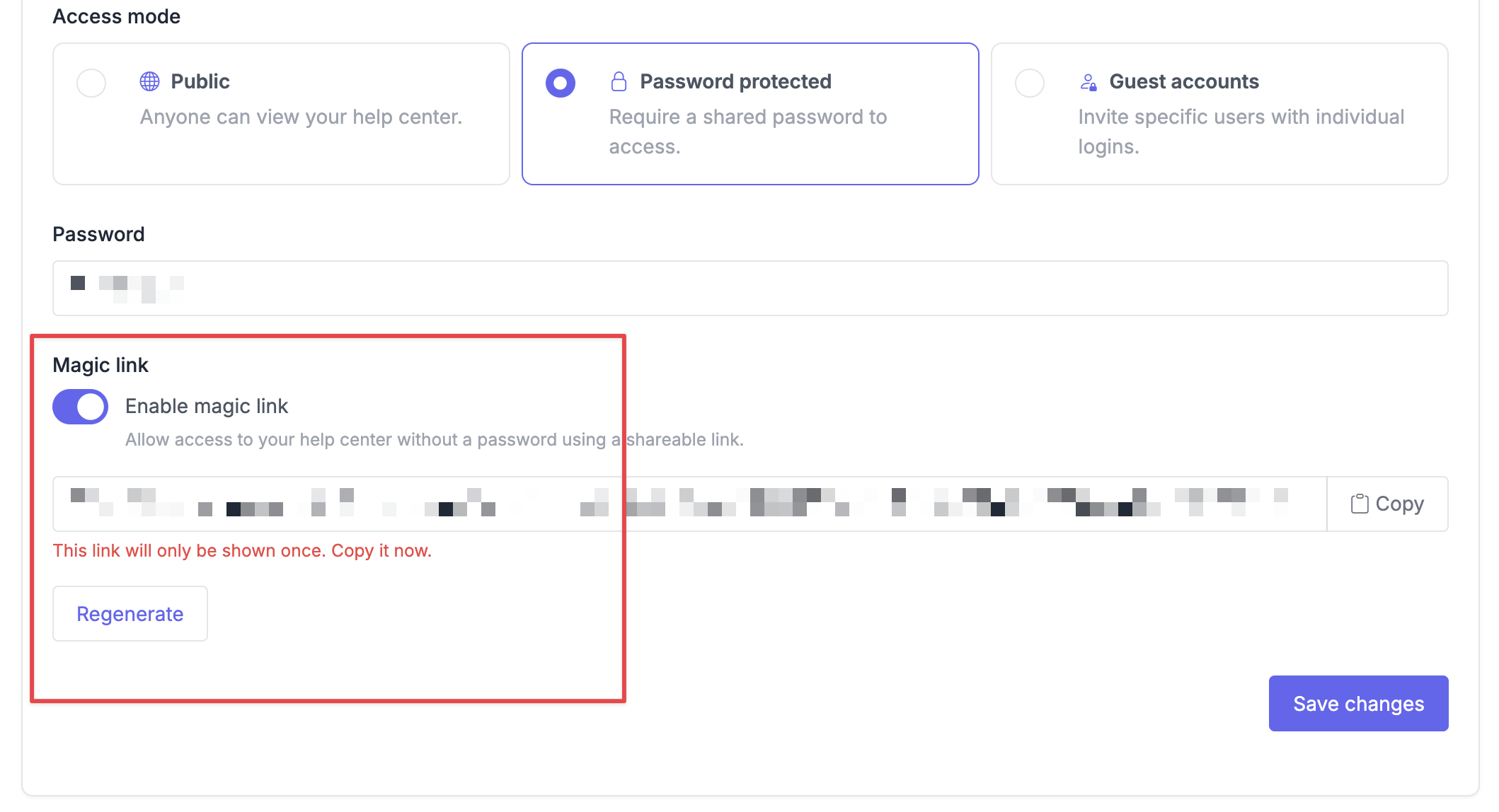
Task: Click the globe icon beside Public
Action: point(149,81)
